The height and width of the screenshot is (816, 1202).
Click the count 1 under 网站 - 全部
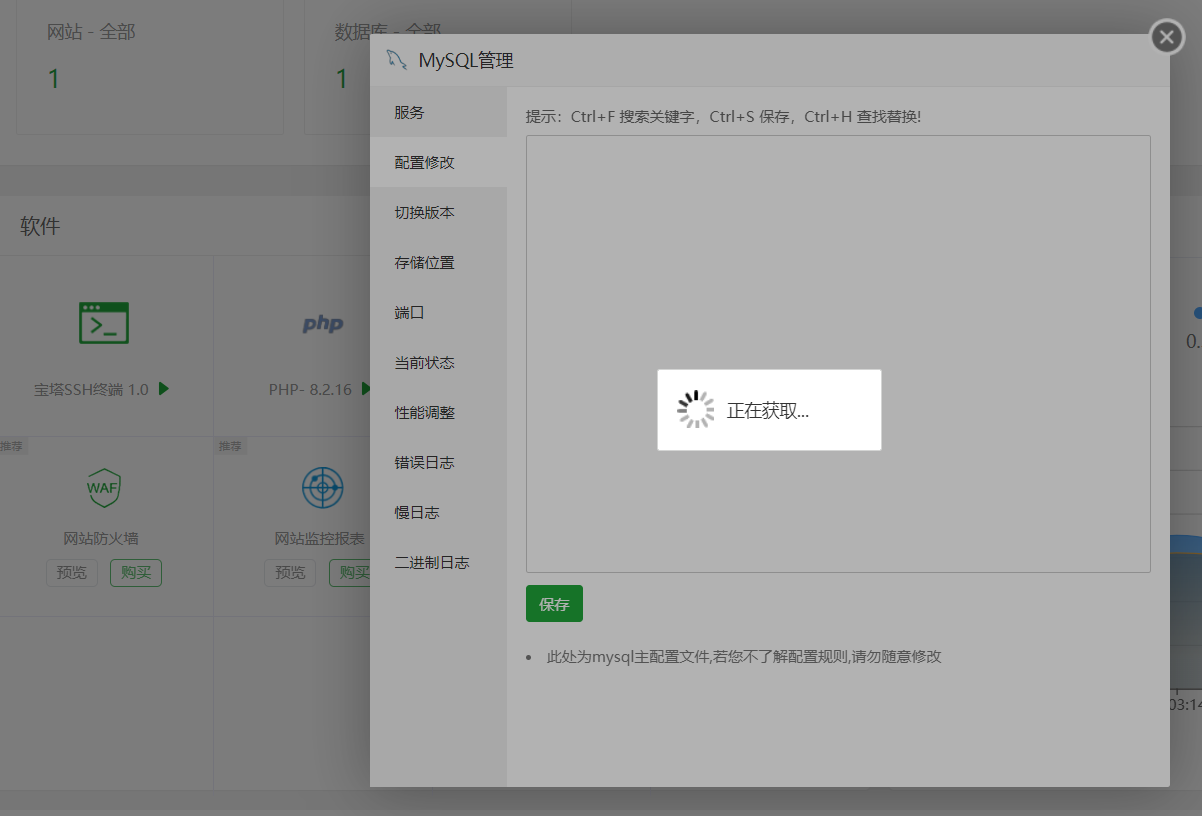[54, 79]
